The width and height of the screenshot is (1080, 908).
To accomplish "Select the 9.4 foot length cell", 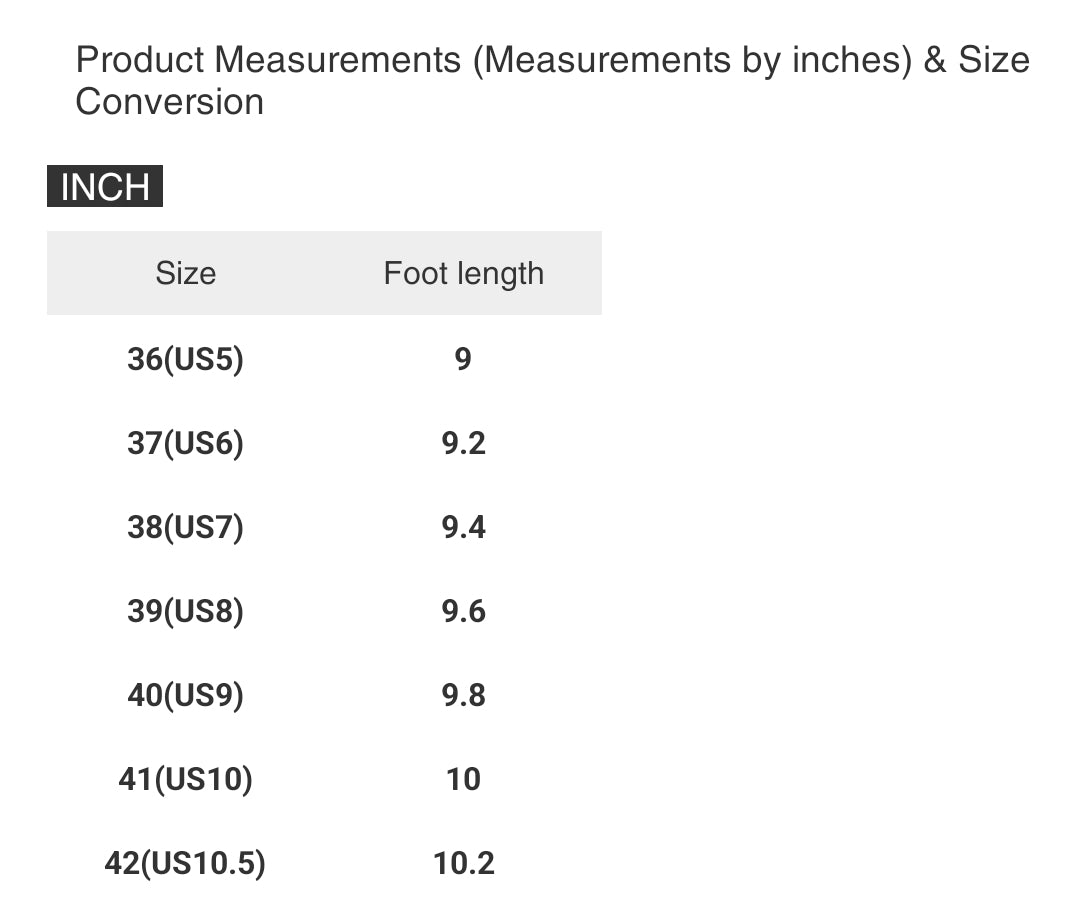I will [x=463, y=527].
